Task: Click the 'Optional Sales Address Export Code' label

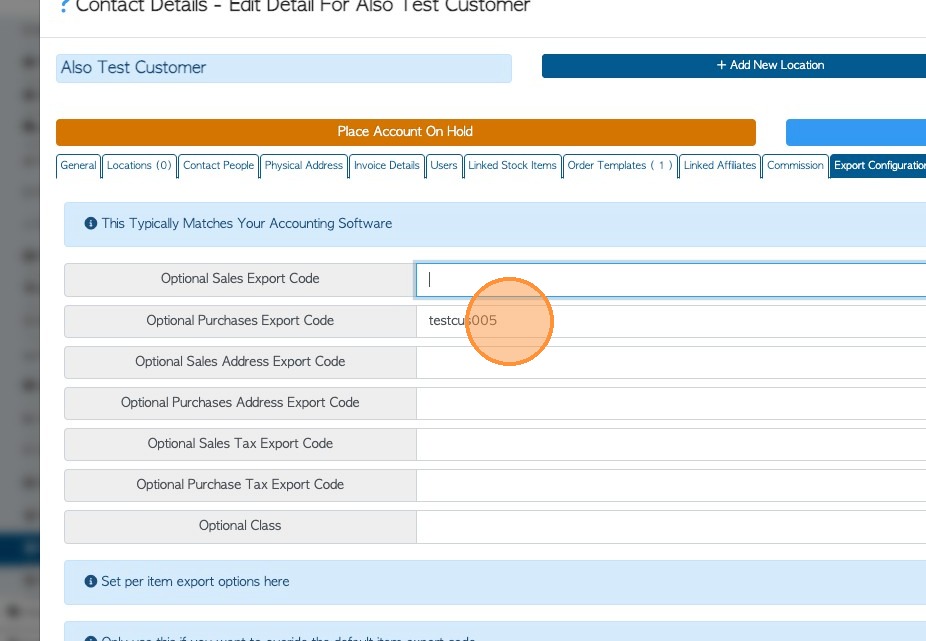Action: tap(240, 362)
